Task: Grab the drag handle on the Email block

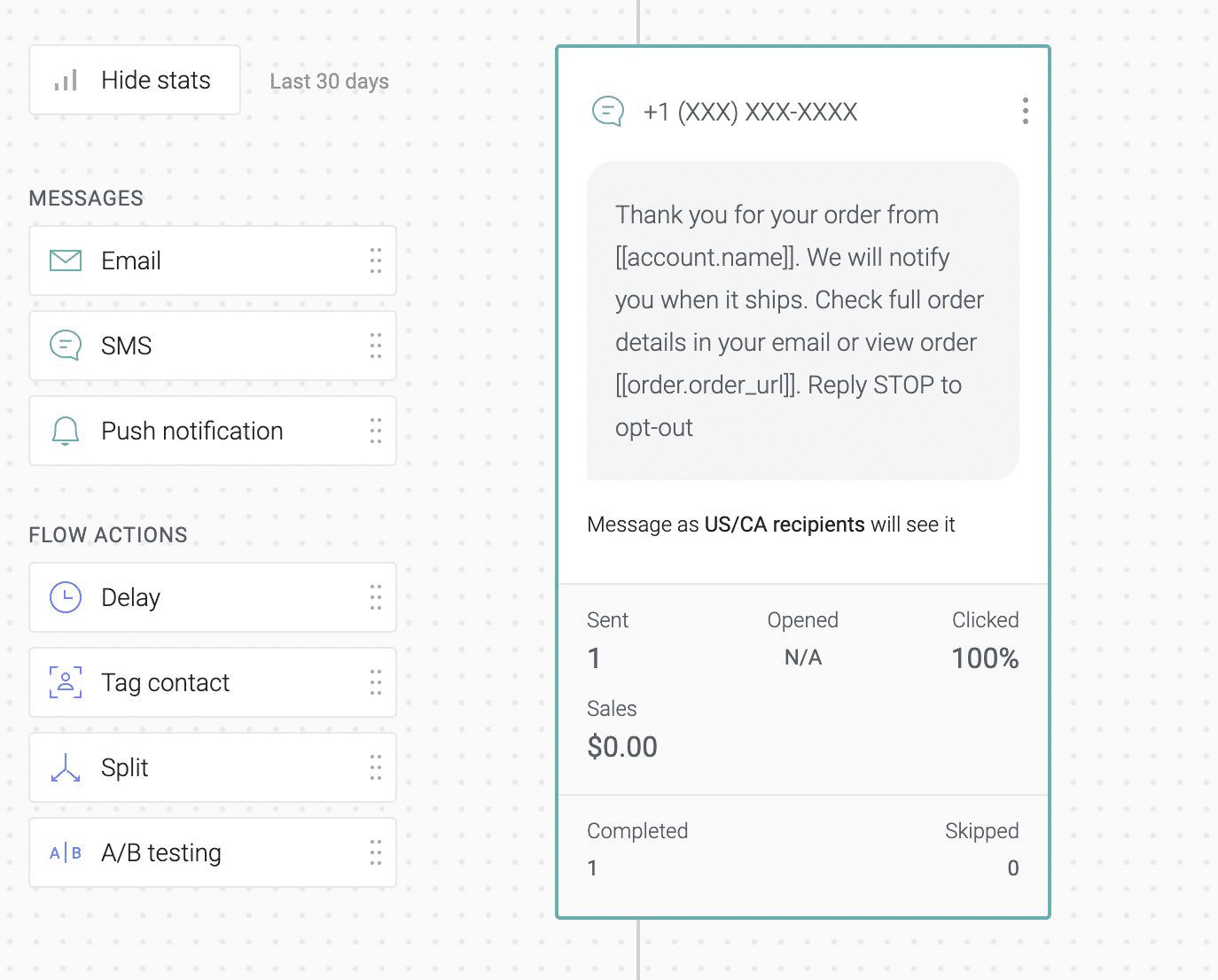Action: point(376,261)
